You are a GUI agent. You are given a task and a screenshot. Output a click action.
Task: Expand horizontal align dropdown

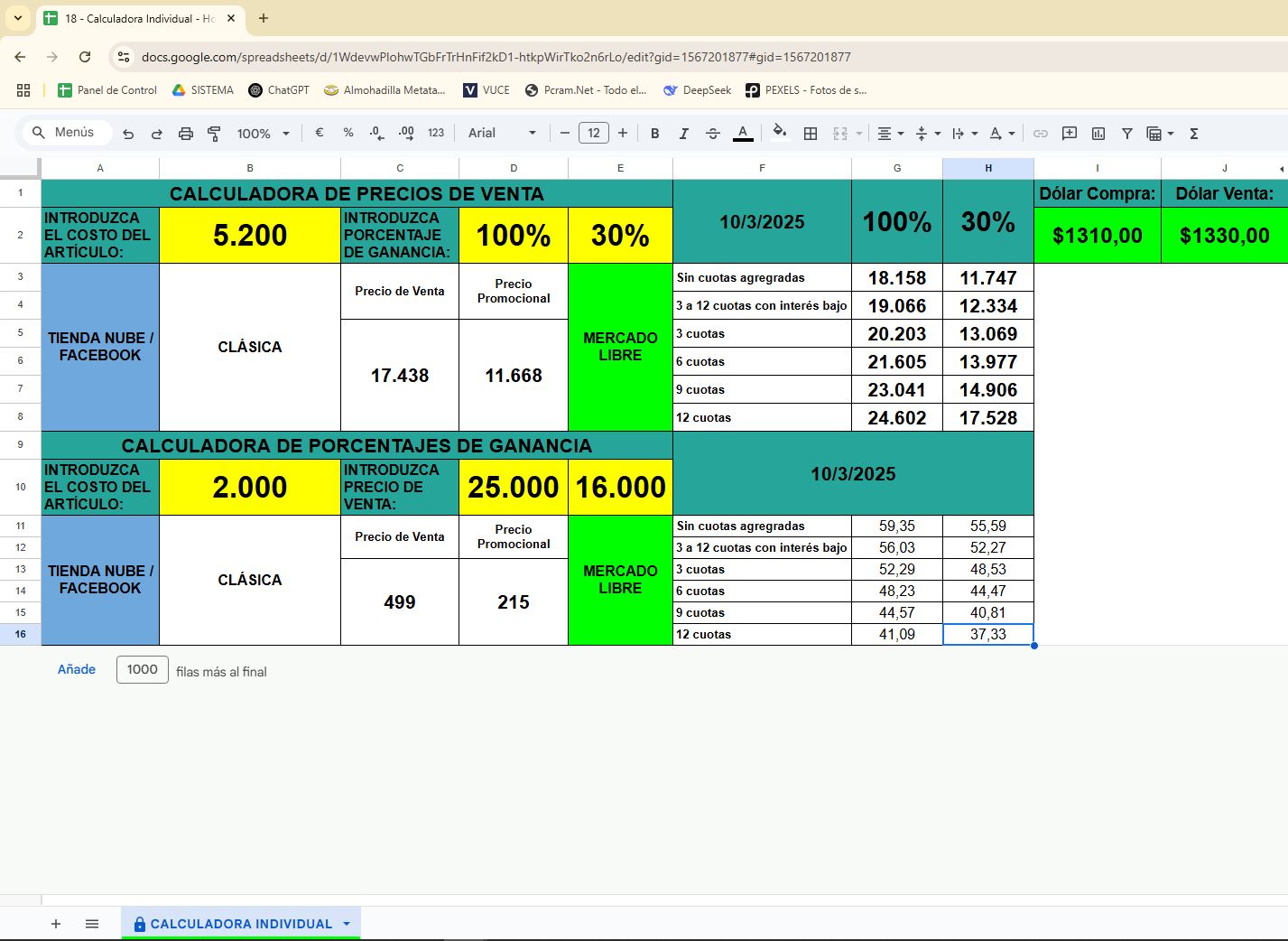click(x=890, y=134)
